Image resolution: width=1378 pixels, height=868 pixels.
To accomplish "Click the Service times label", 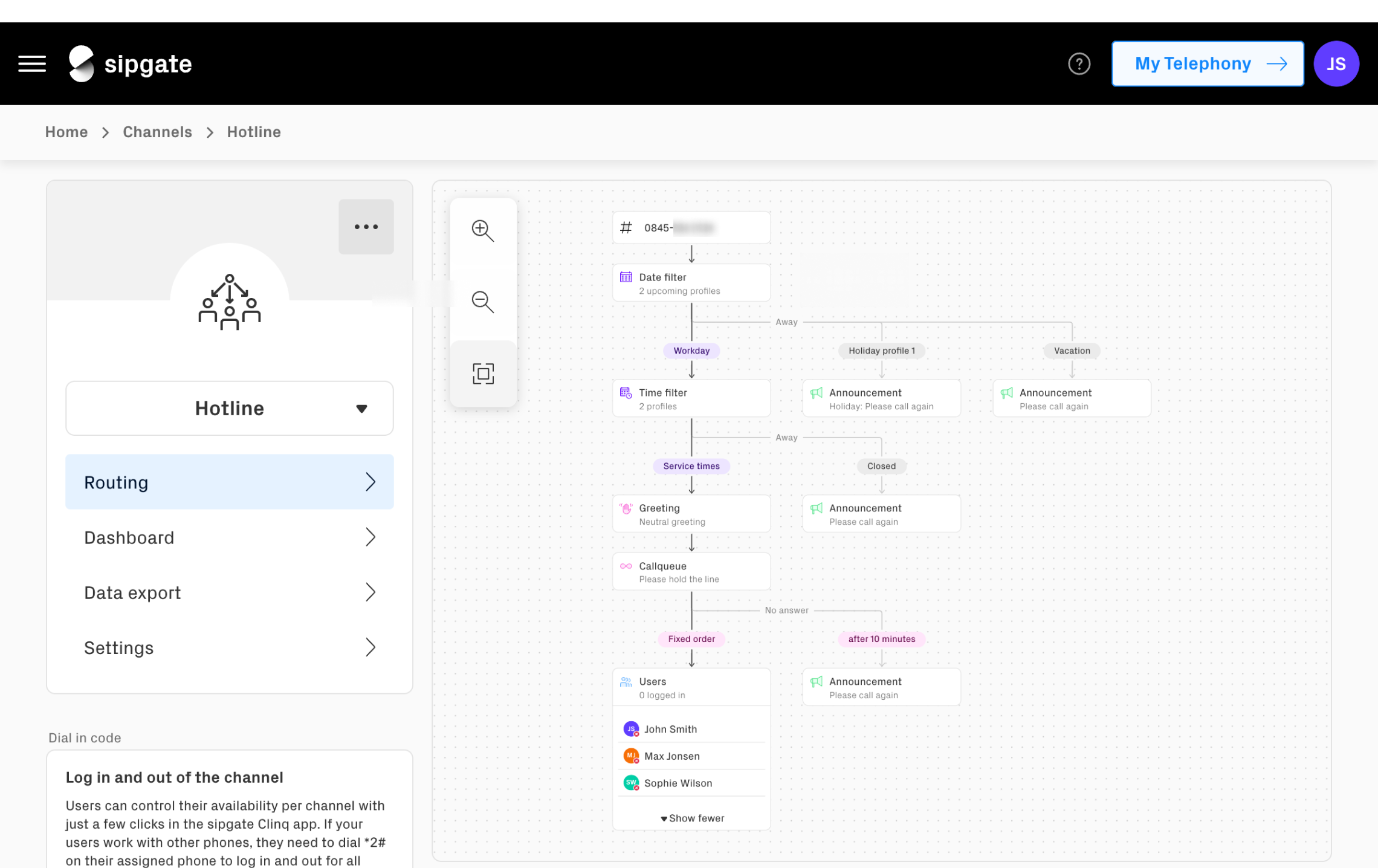I will pos(691,466).
